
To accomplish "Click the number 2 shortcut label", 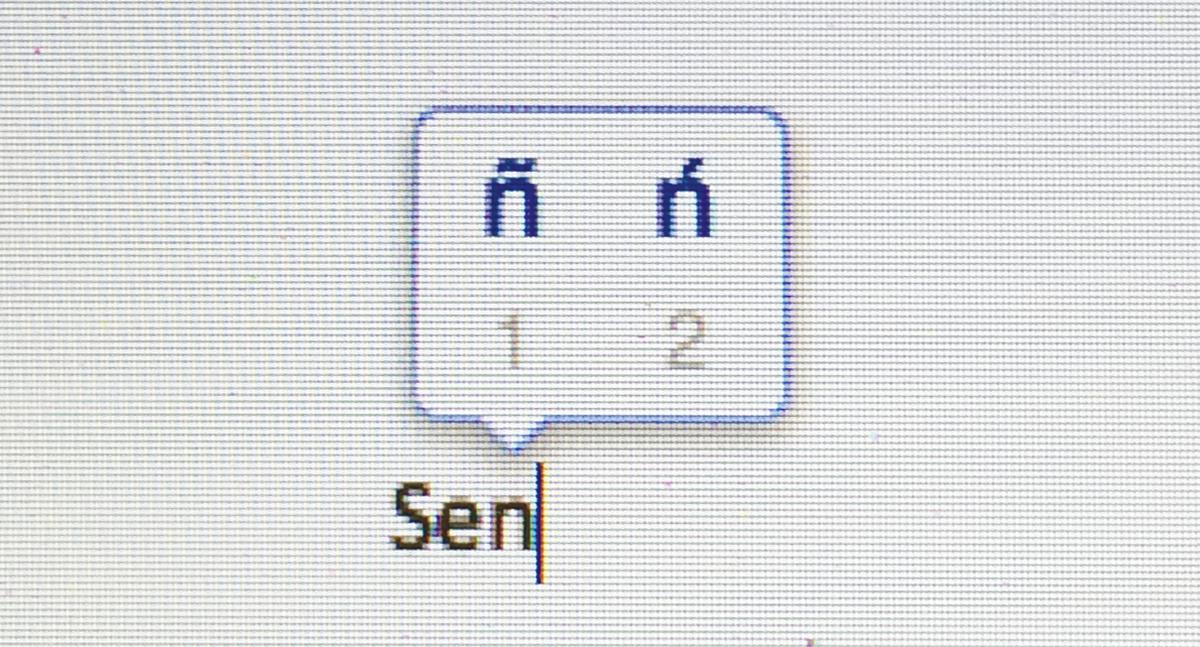I will (x=685, y=343).
